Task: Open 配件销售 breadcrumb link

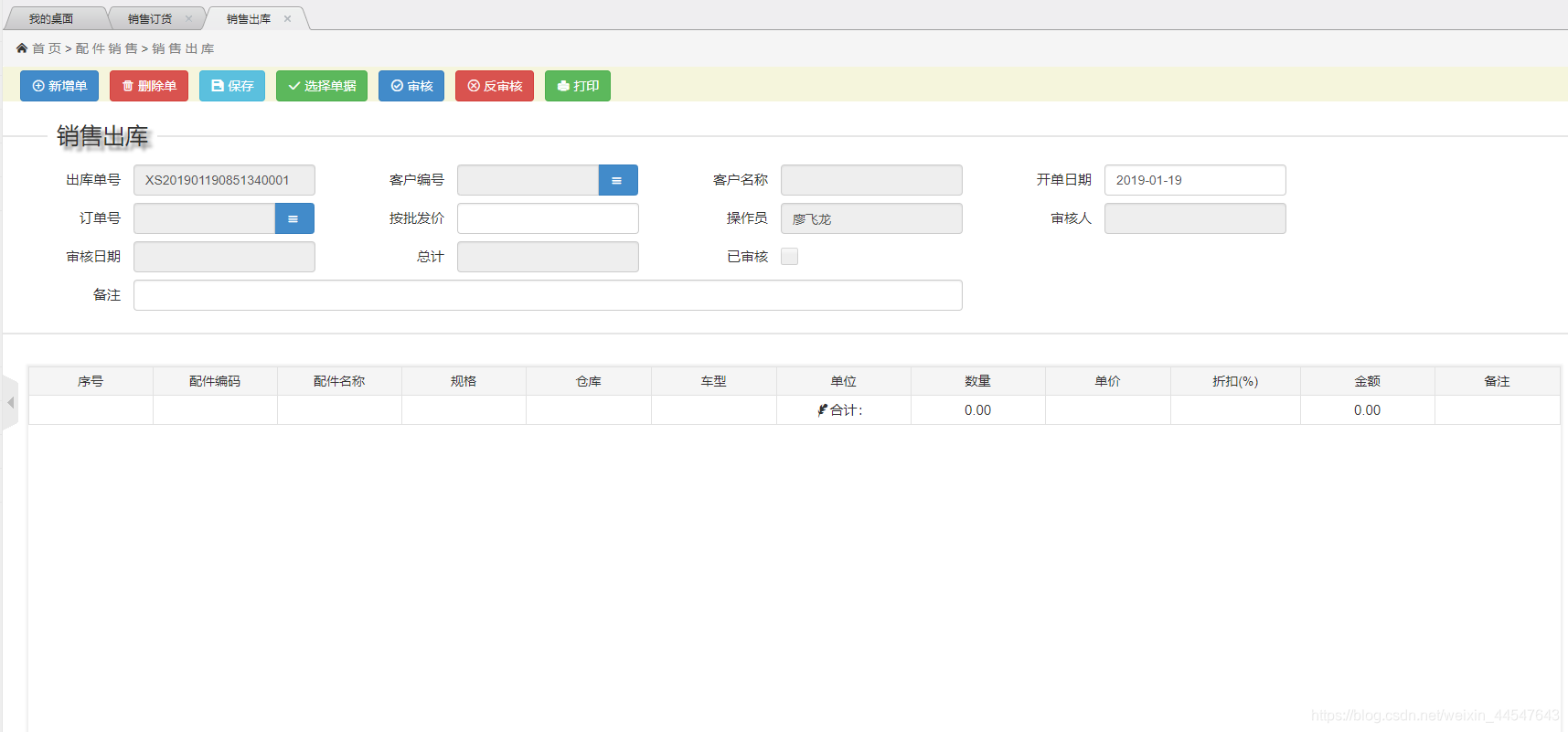Action: [x=106, y=48]
